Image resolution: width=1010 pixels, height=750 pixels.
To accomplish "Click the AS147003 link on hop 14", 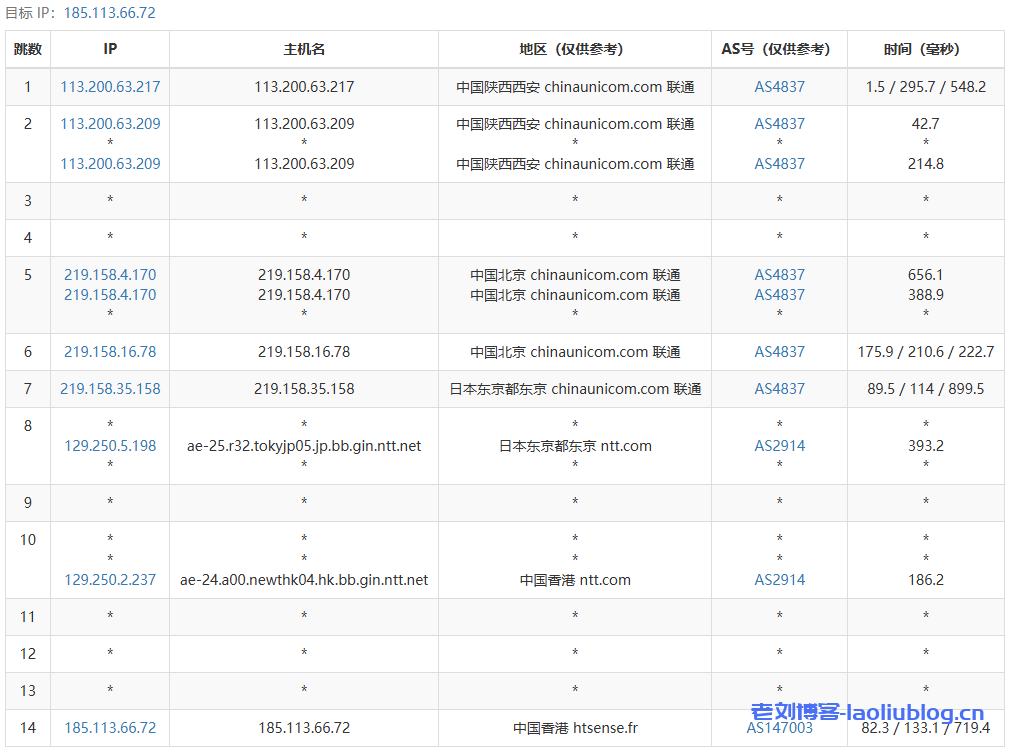I will click(779, 727).
